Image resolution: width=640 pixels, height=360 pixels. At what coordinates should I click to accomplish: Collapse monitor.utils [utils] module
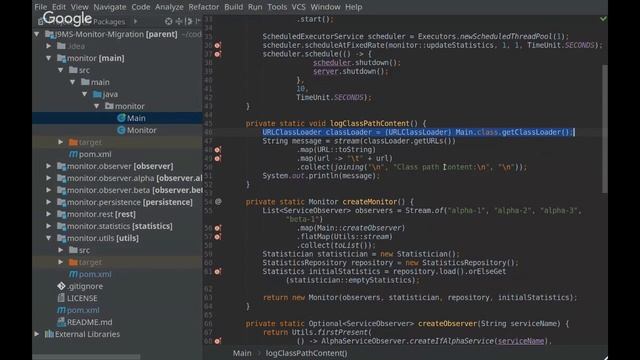point(49,238)
